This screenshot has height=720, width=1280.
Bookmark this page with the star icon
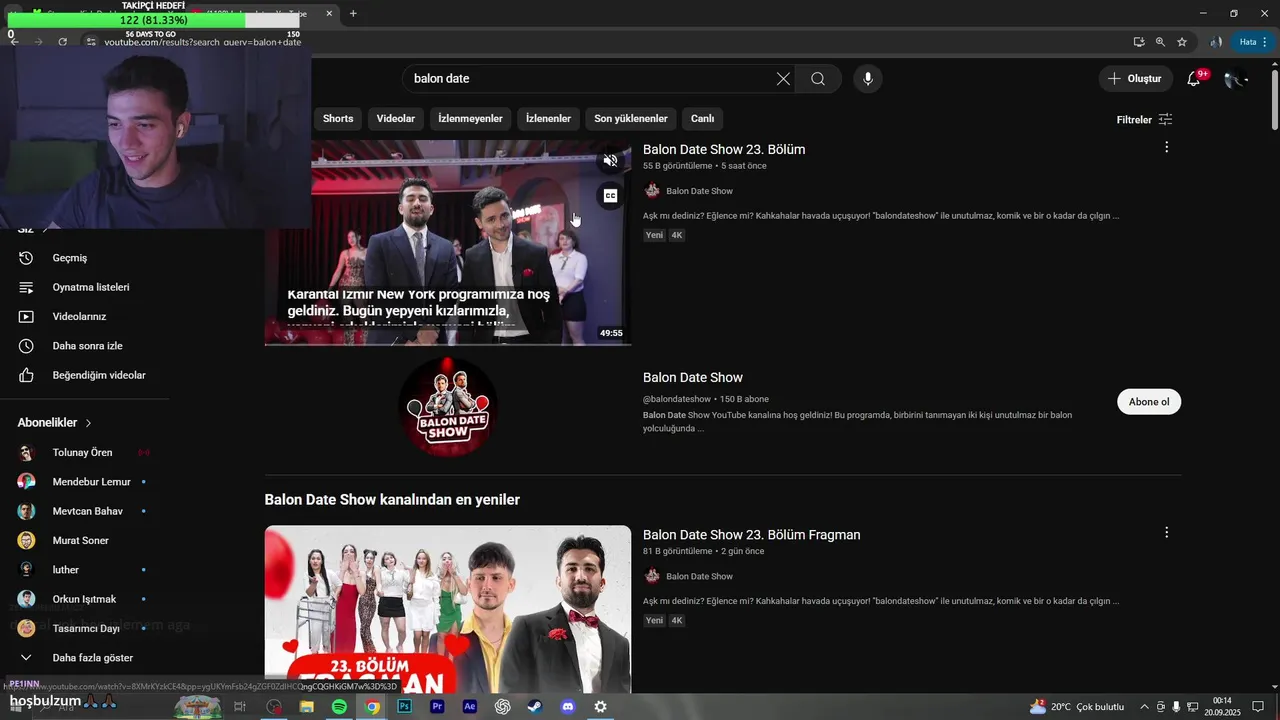1182,42
